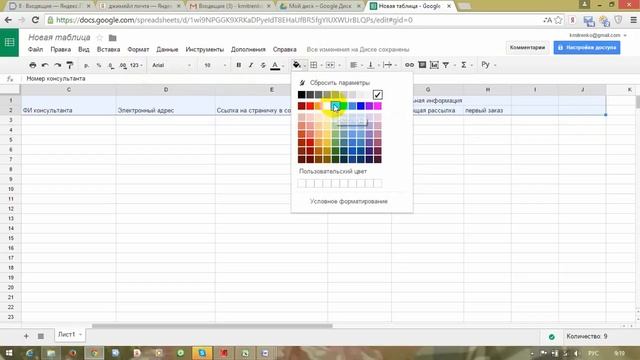Screen dimensions: 640x360
Task: Expand the Лист1 sheet tab menu arrow
Action: pos(80,335)
